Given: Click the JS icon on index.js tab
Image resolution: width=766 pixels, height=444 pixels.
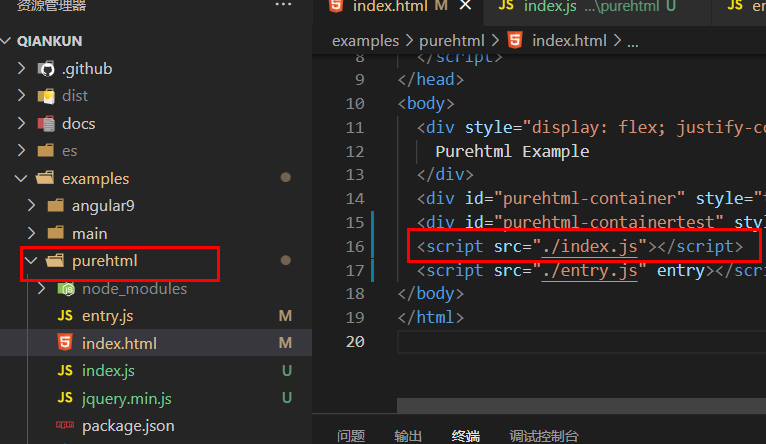Looking at the screenshot, I should [506, 5].
